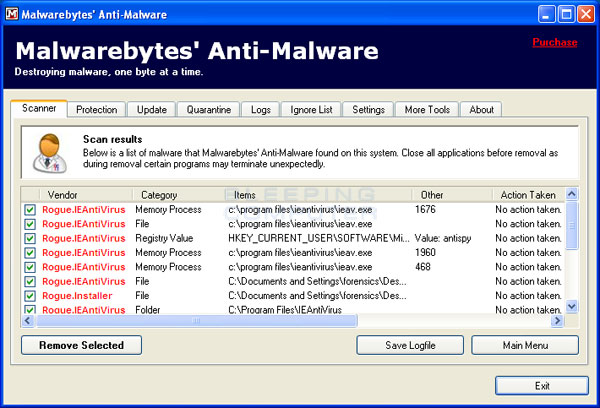This screenshot has width=600, height=408.
Task: Select the HKEY_CURRENT_USER registry item
Action: click(319, 238)
